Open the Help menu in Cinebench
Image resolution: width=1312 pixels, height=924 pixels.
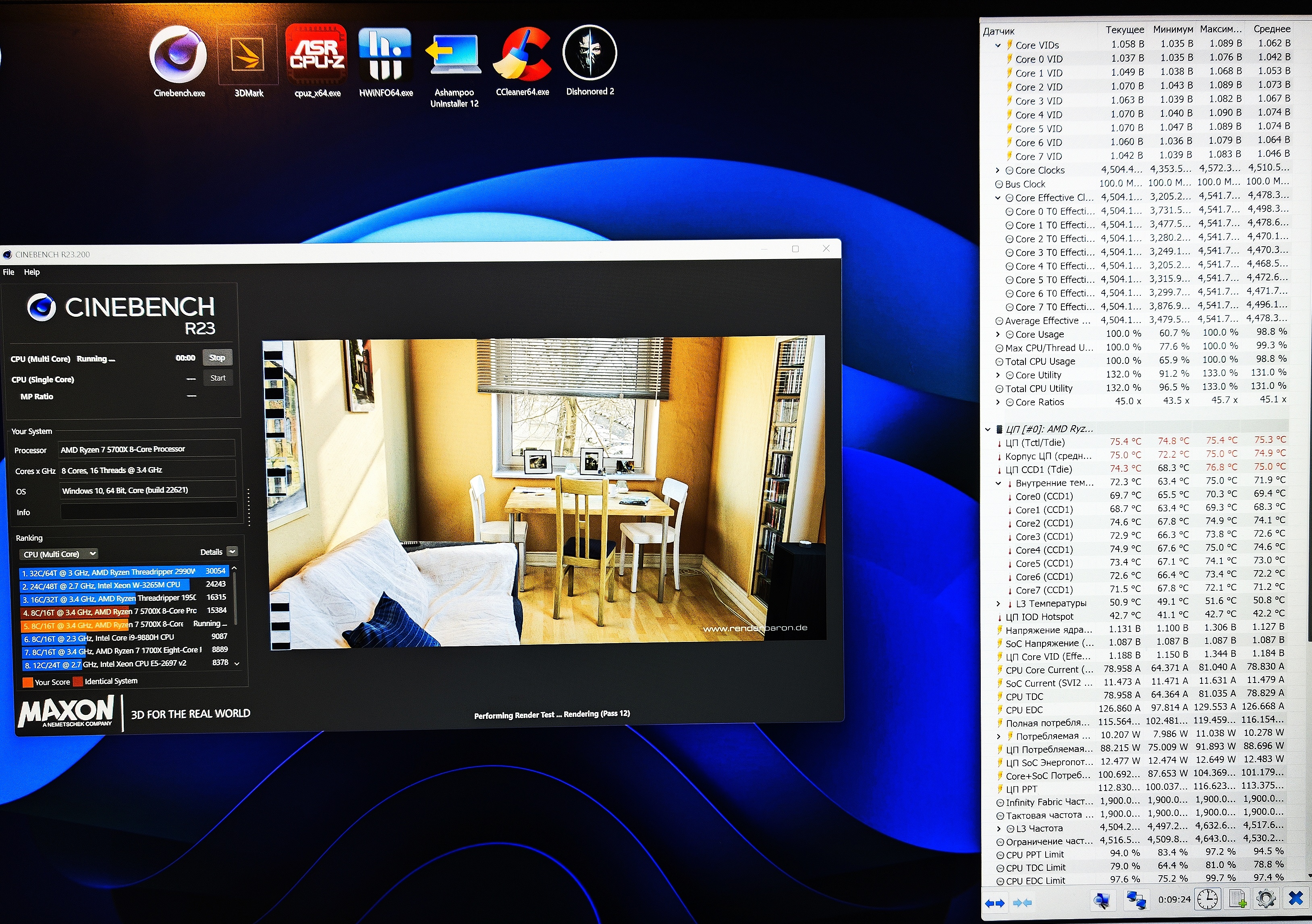32,272
